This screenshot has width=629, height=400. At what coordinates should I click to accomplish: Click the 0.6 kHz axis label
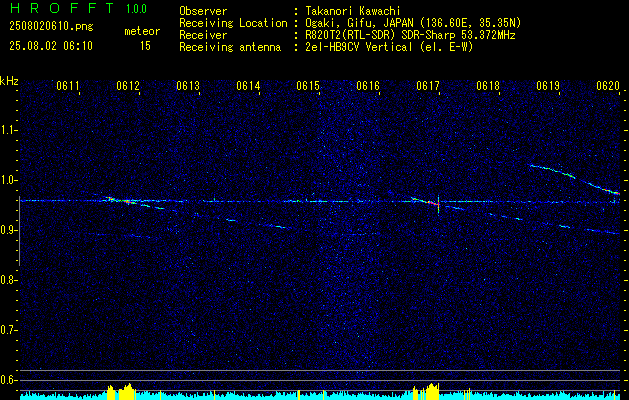8,380
